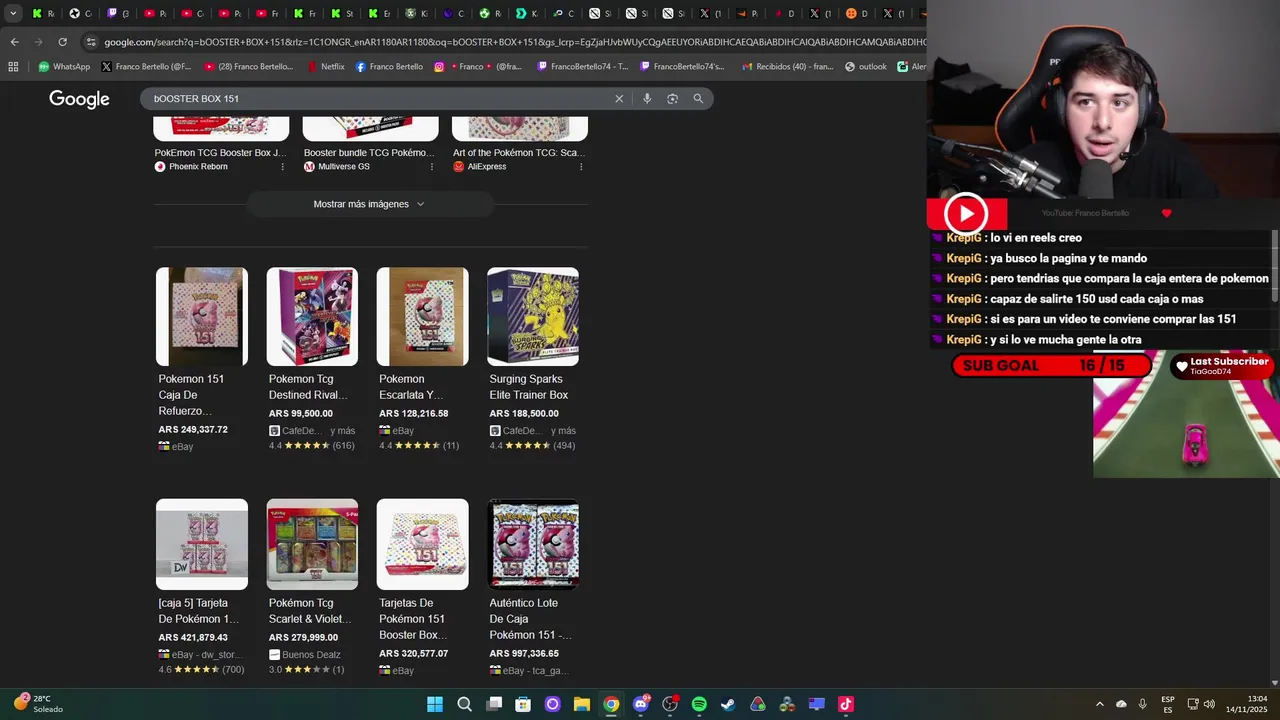
Task: Switch to the first Kick tab
Action: [x=45, y=13]
